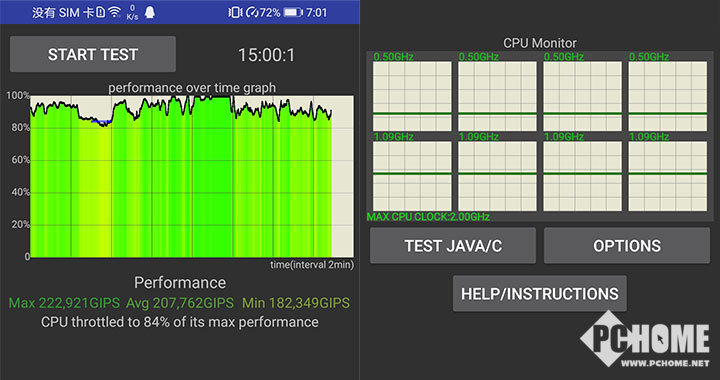720x380 pixels.
Task: Tap the SIM card icon in status bar
Action: 101,12
